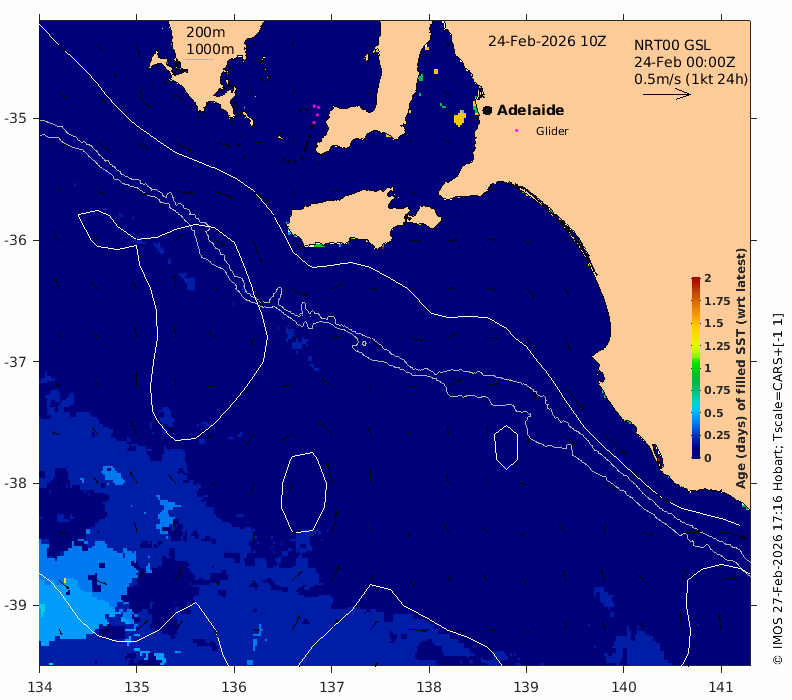The image size is (792, 700).
Task: Click the colorbar value 1.5 label
Action: pyautogui.click(x=714, y=323)
